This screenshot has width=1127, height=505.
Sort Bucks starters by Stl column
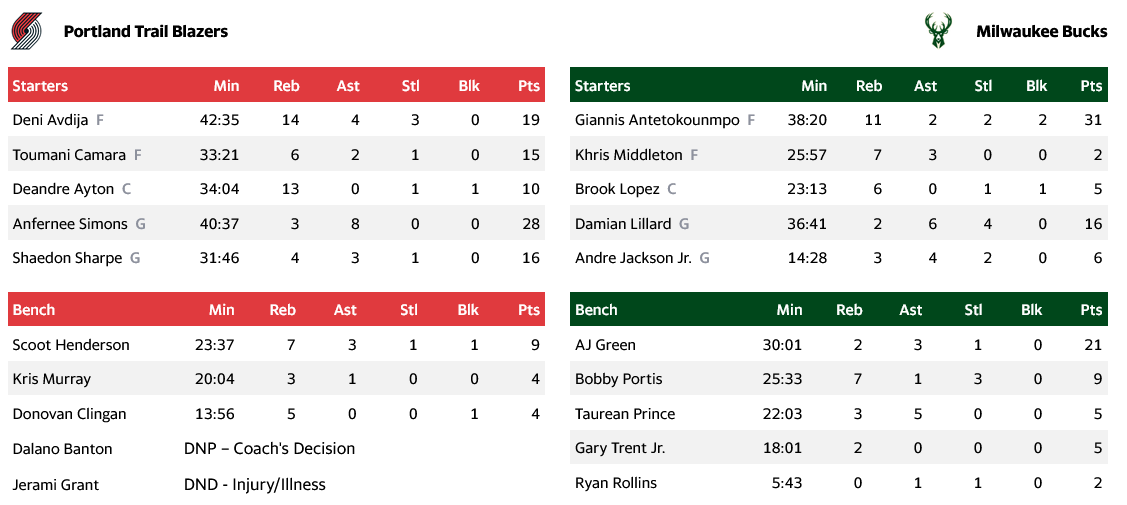[983, 86]
